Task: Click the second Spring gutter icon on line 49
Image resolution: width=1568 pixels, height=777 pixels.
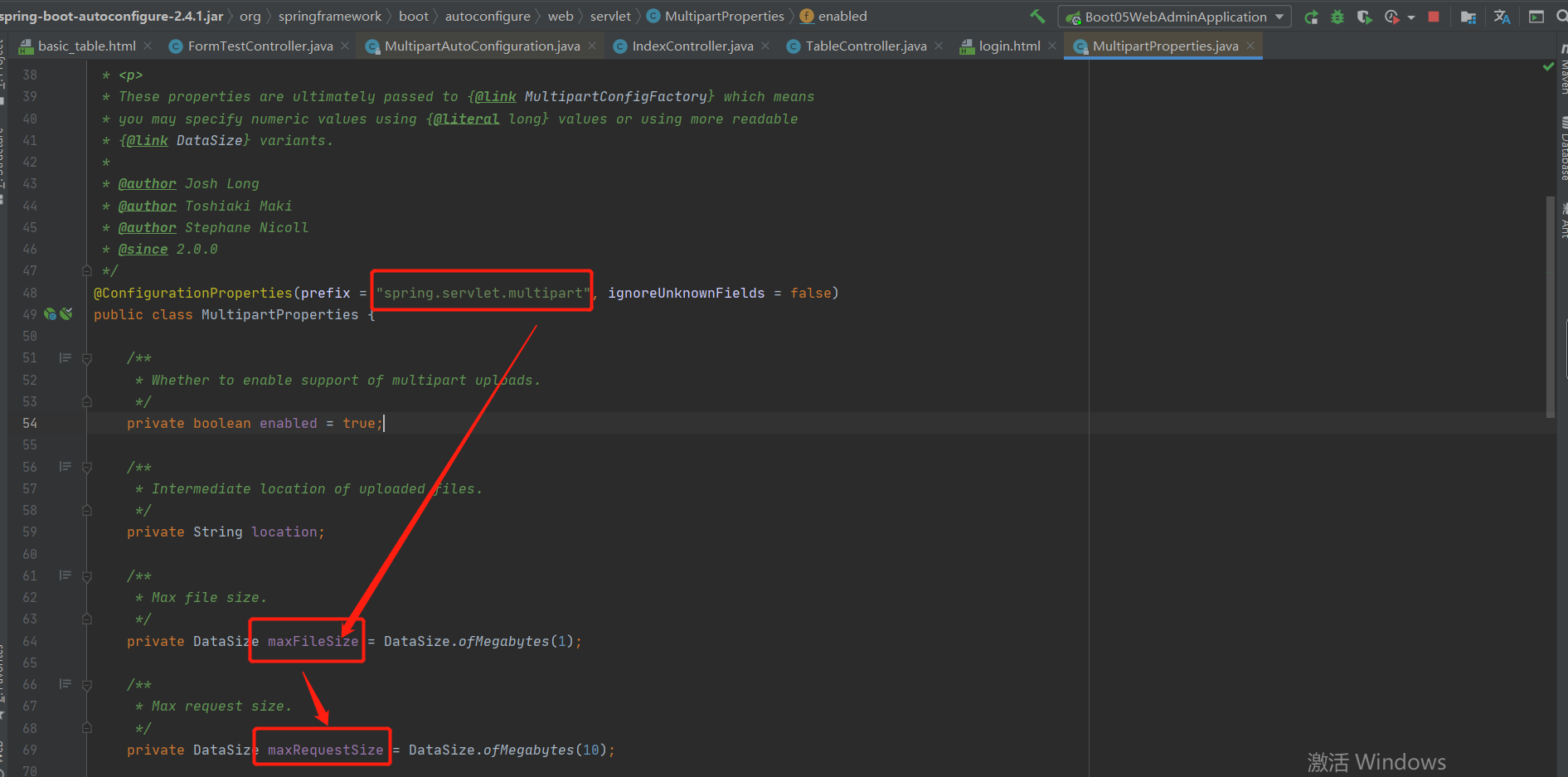Action: tap(66, 314)
